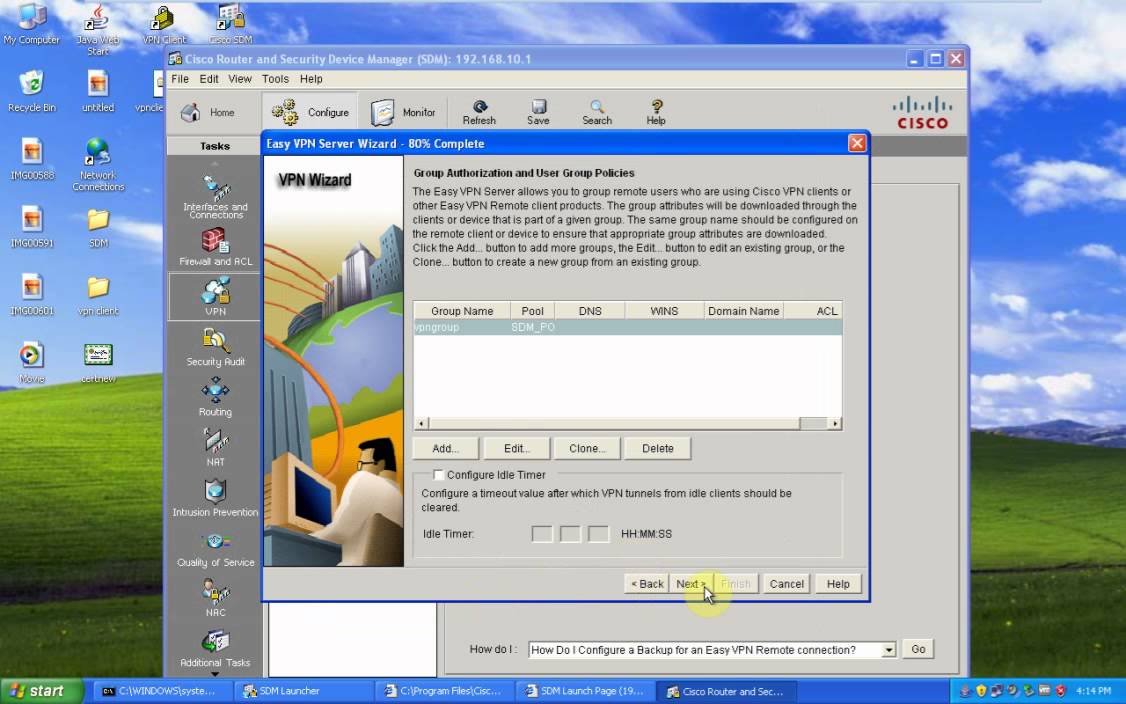Select the Movie desktop icon

coord(32,362)
